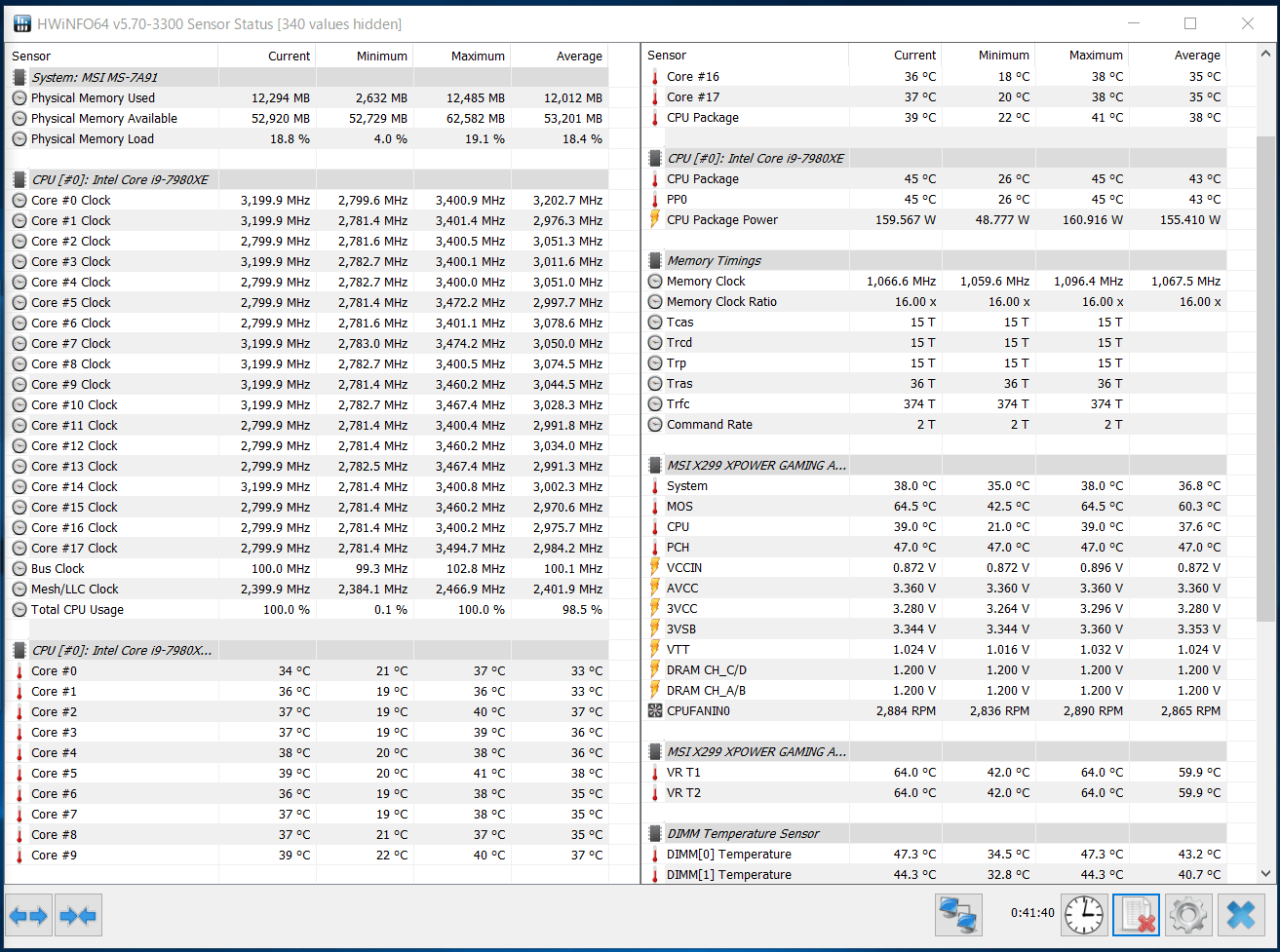
Task: Click the chip icon beside Memory Timings
Action: 655,260
